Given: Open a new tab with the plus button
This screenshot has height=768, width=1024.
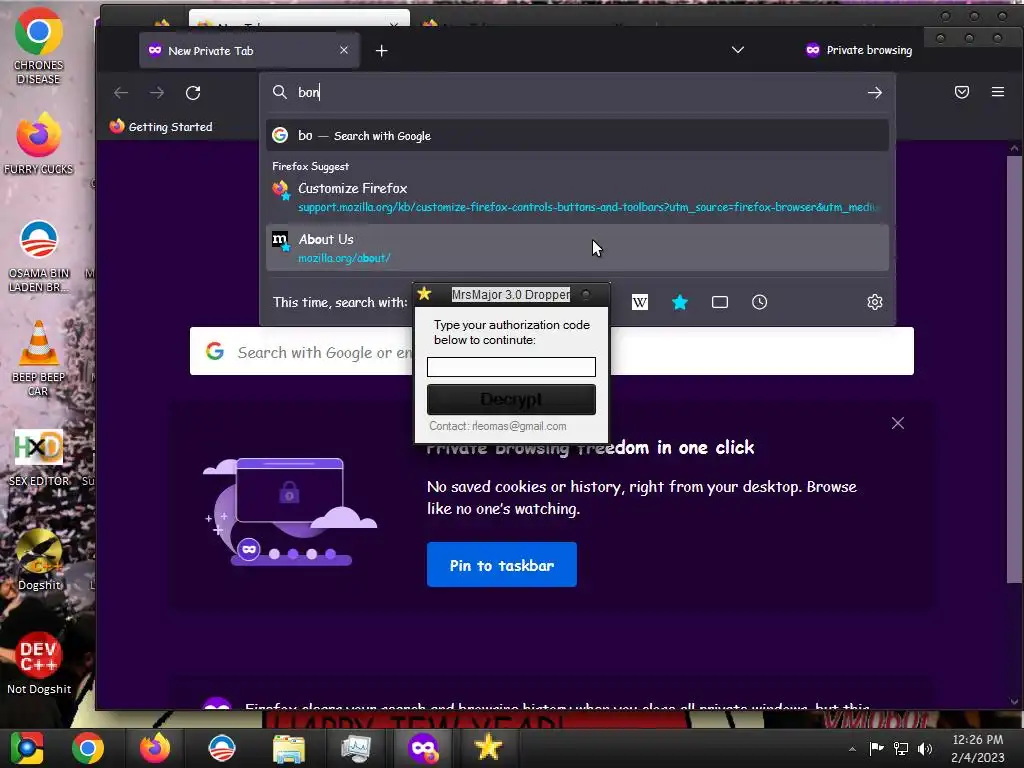Looking at the screenshot, I should (x=381, y=50).
